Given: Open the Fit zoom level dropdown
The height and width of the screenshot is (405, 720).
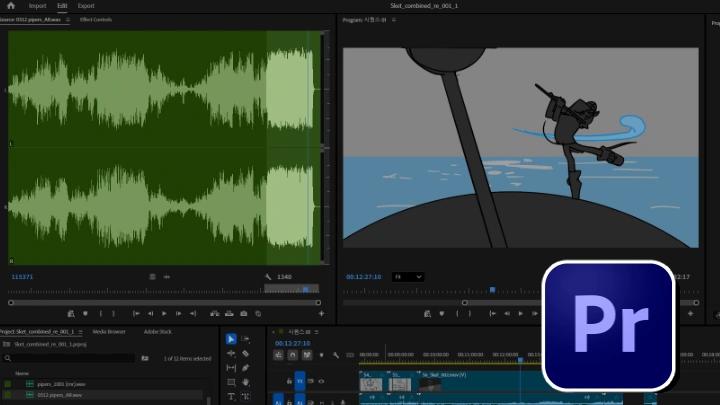Looking at the screenshot, I should click(408, 277).
